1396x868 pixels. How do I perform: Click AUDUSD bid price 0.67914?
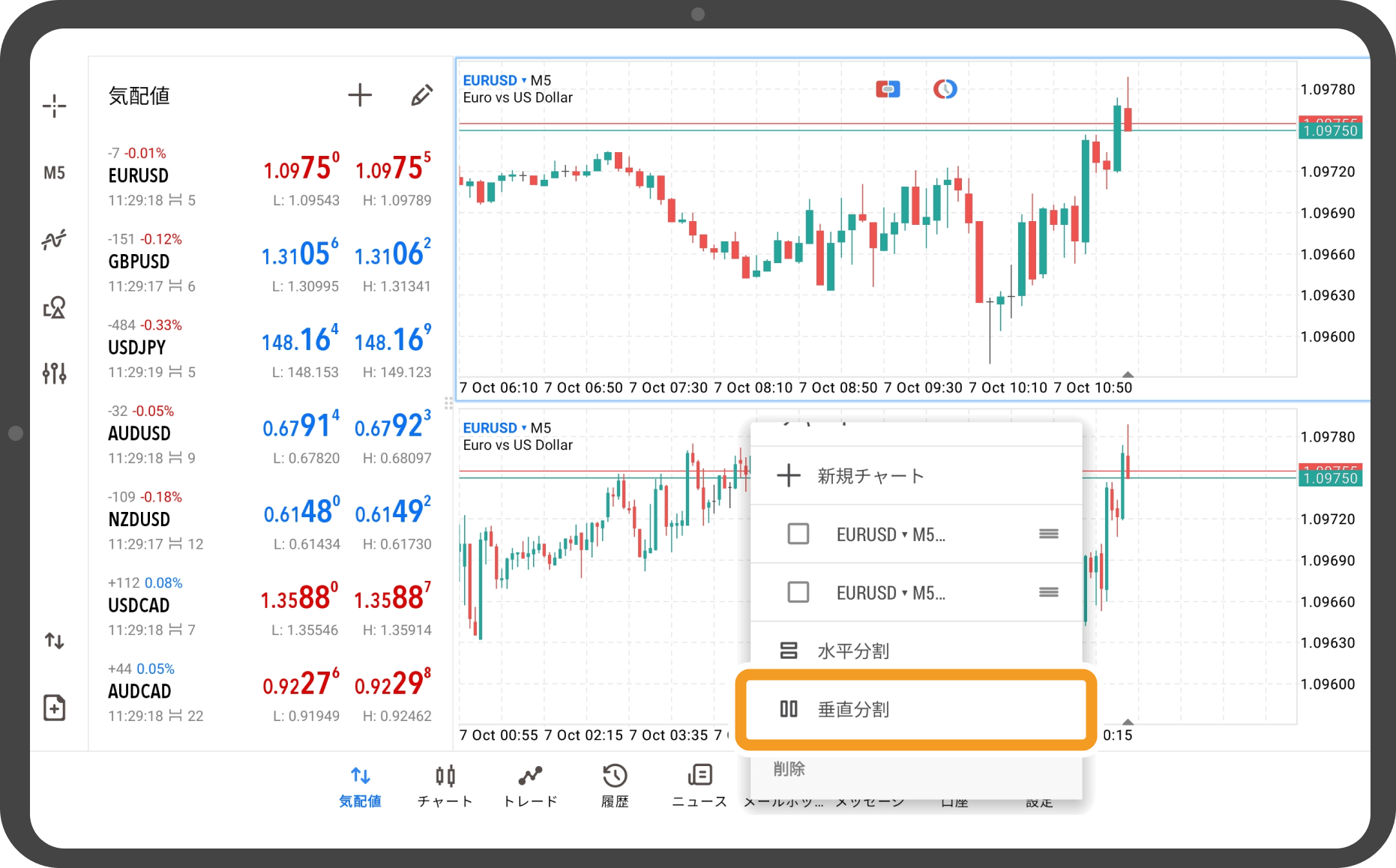[301, 425]
